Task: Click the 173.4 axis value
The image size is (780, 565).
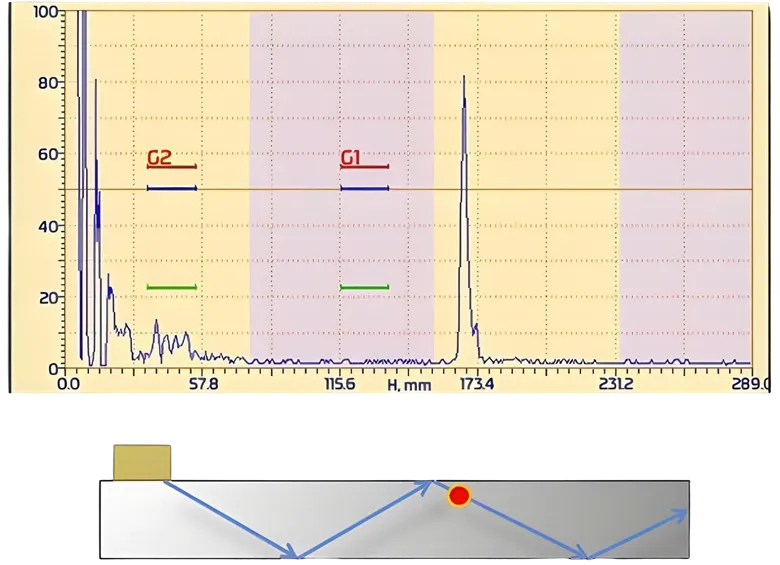Action: tap(478, 384)
